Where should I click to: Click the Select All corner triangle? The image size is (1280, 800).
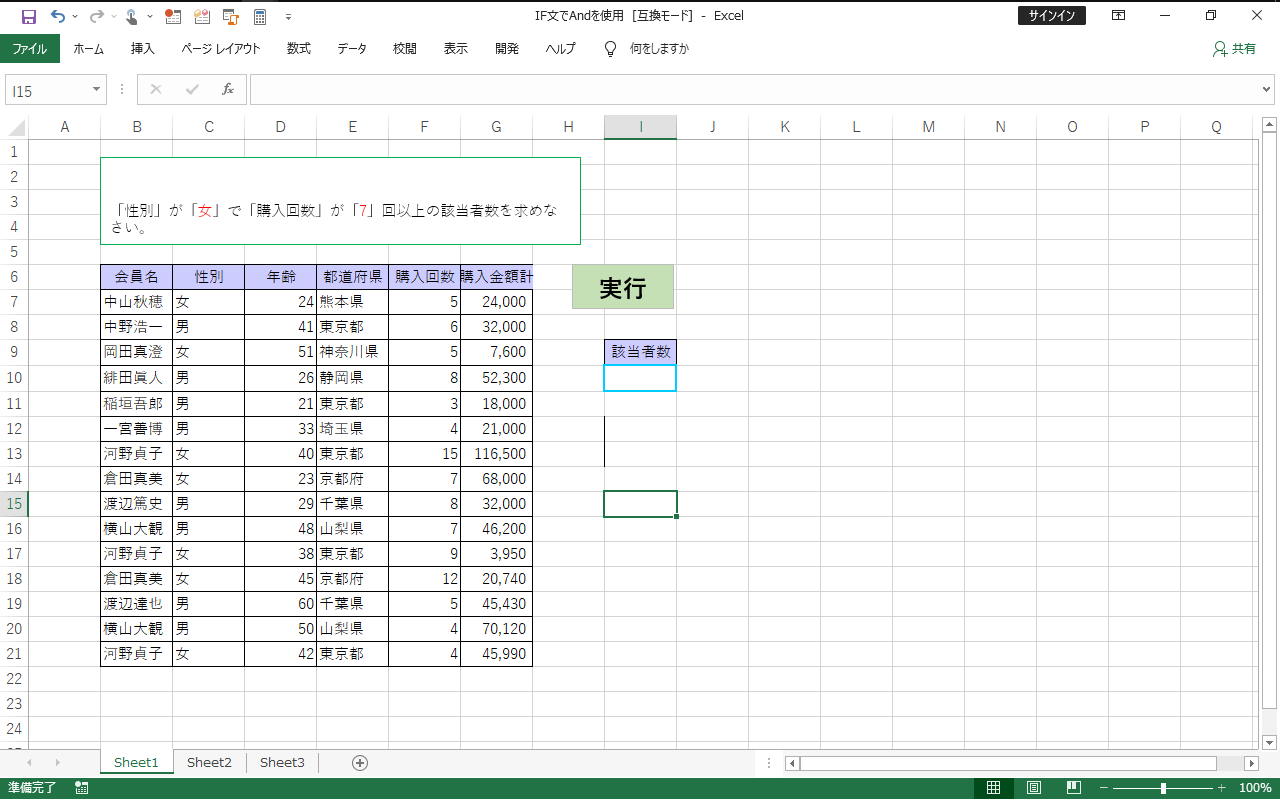pyautogui.click(x=15, y=127)
